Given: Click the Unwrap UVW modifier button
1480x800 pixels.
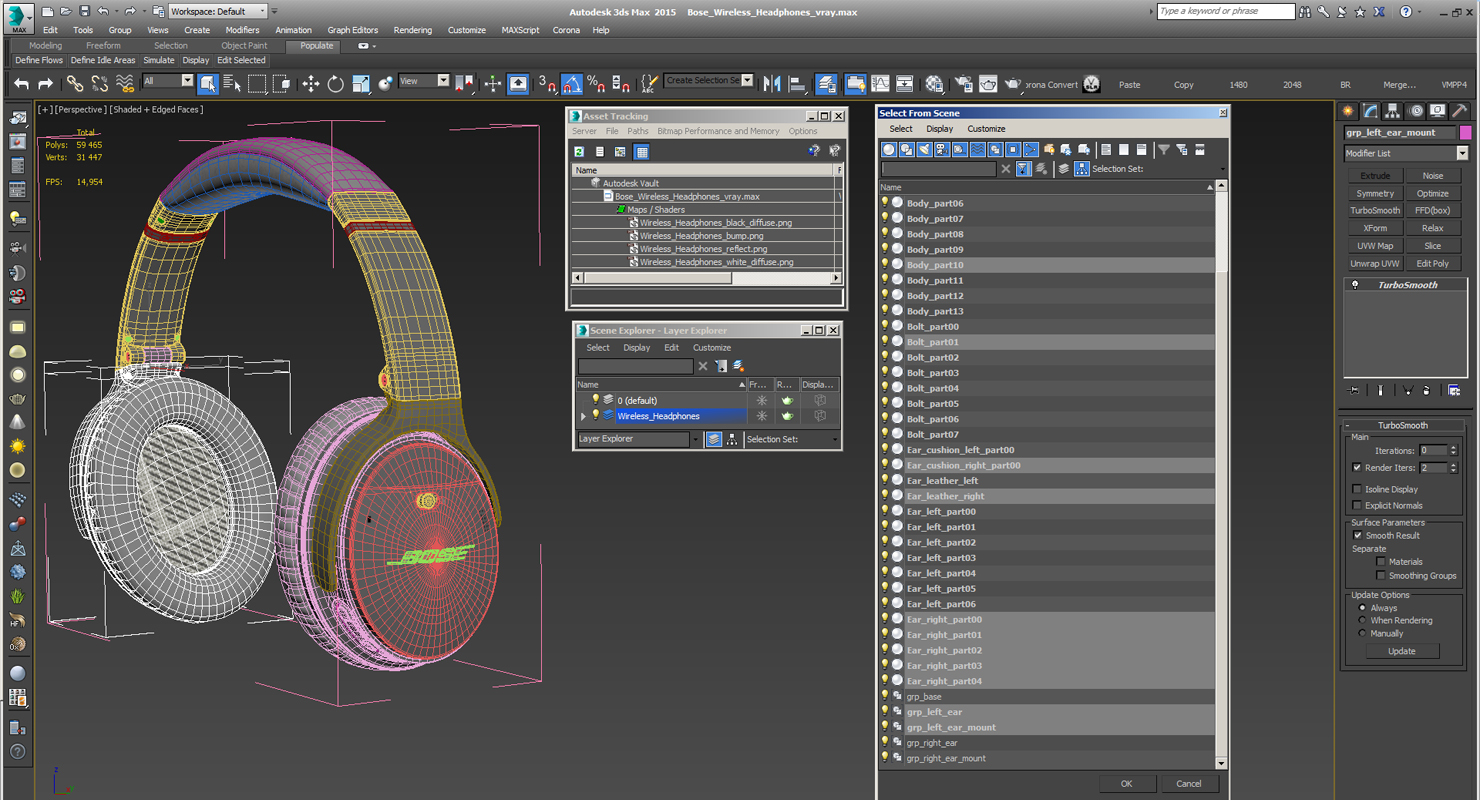Looking at the screenshot, I should pos(1375,264).
